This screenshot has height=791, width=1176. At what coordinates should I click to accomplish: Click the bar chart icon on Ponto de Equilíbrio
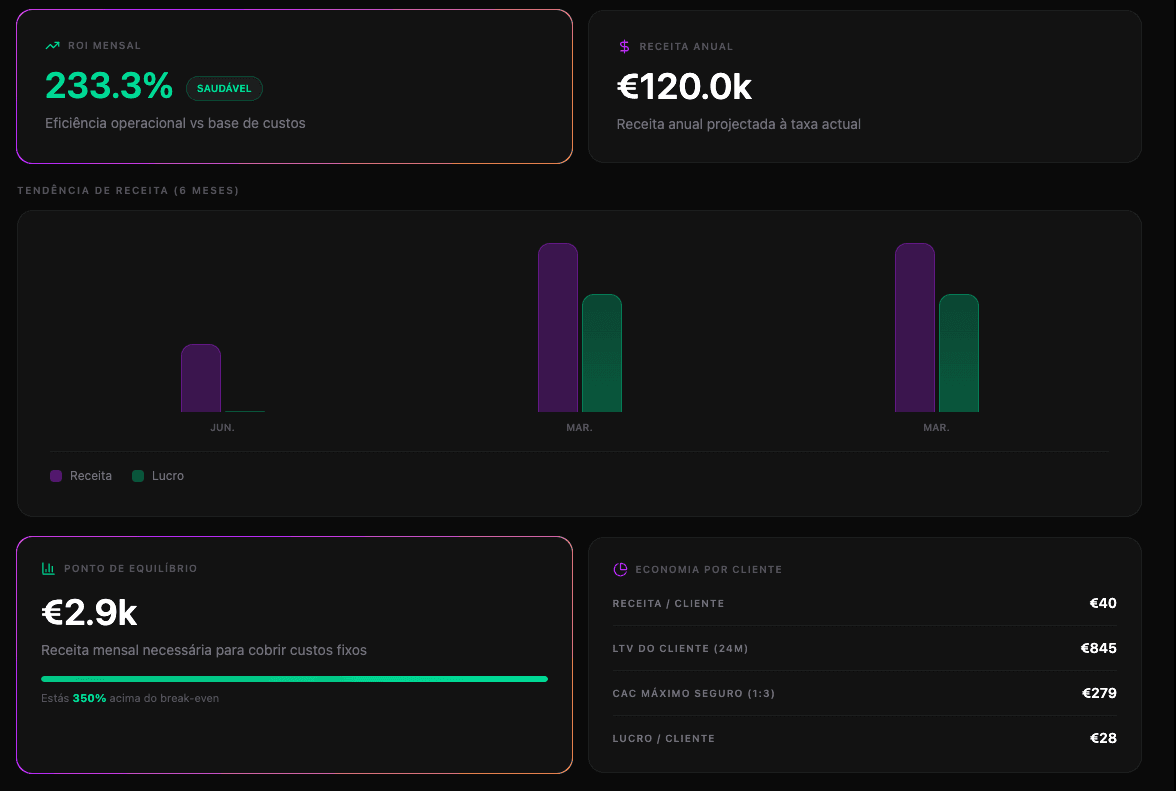[x=47, y=567]
